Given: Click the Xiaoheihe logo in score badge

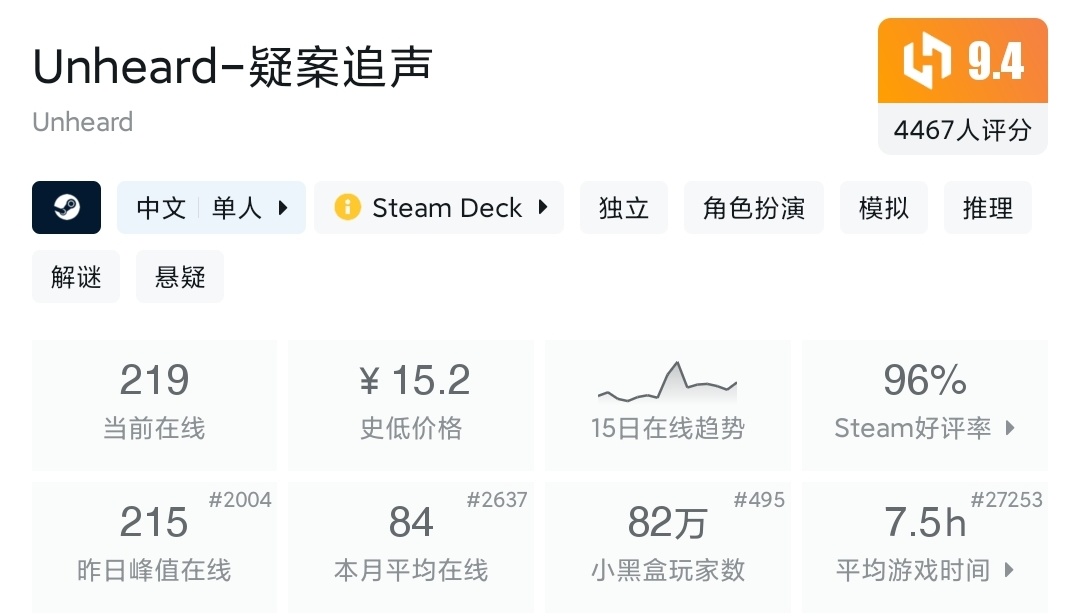Looking at the screenshot, I should click(x=926, y=60).
